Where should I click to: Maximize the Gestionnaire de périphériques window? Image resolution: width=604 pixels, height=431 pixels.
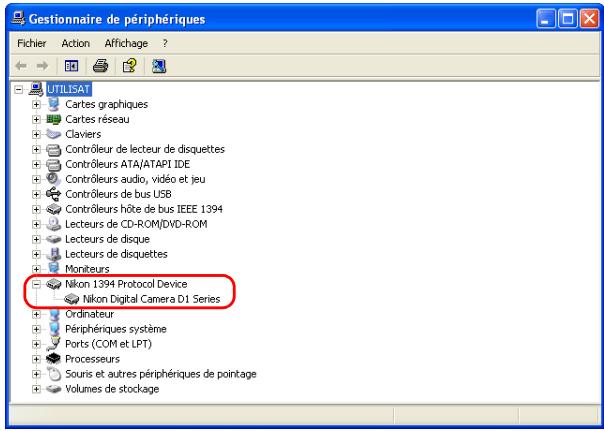tap(568, 19)
